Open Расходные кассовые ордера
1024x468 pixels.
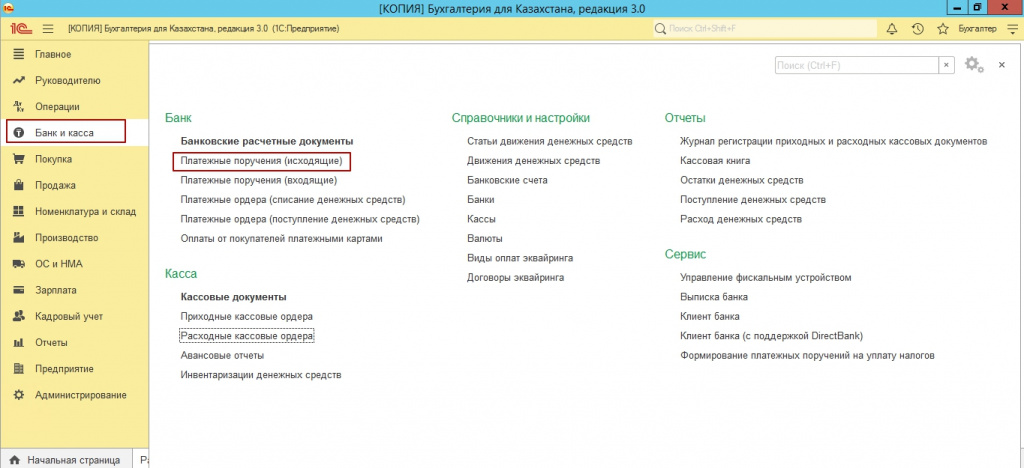(x=247, y=336)
